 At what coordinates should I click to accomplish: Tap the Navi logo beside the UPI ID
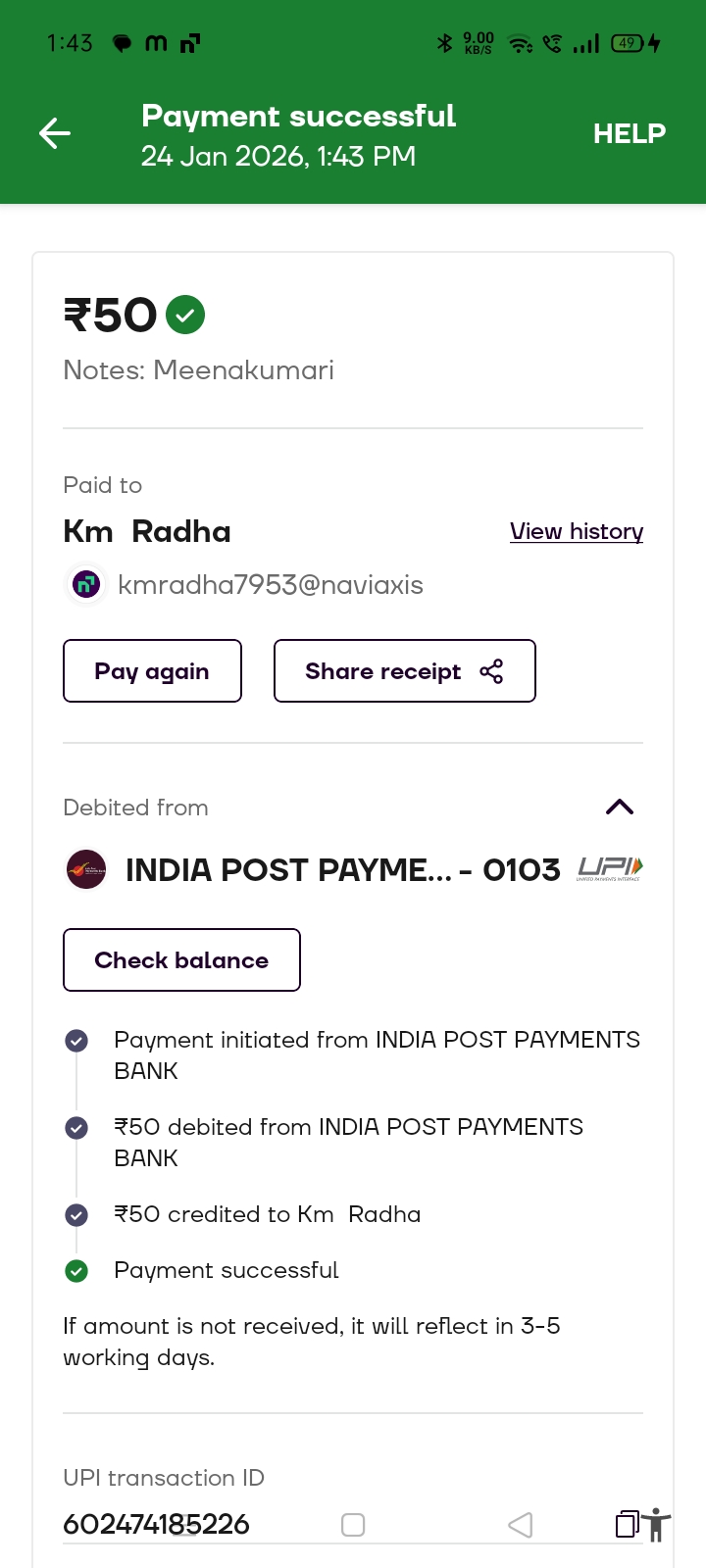click(86, 585)
